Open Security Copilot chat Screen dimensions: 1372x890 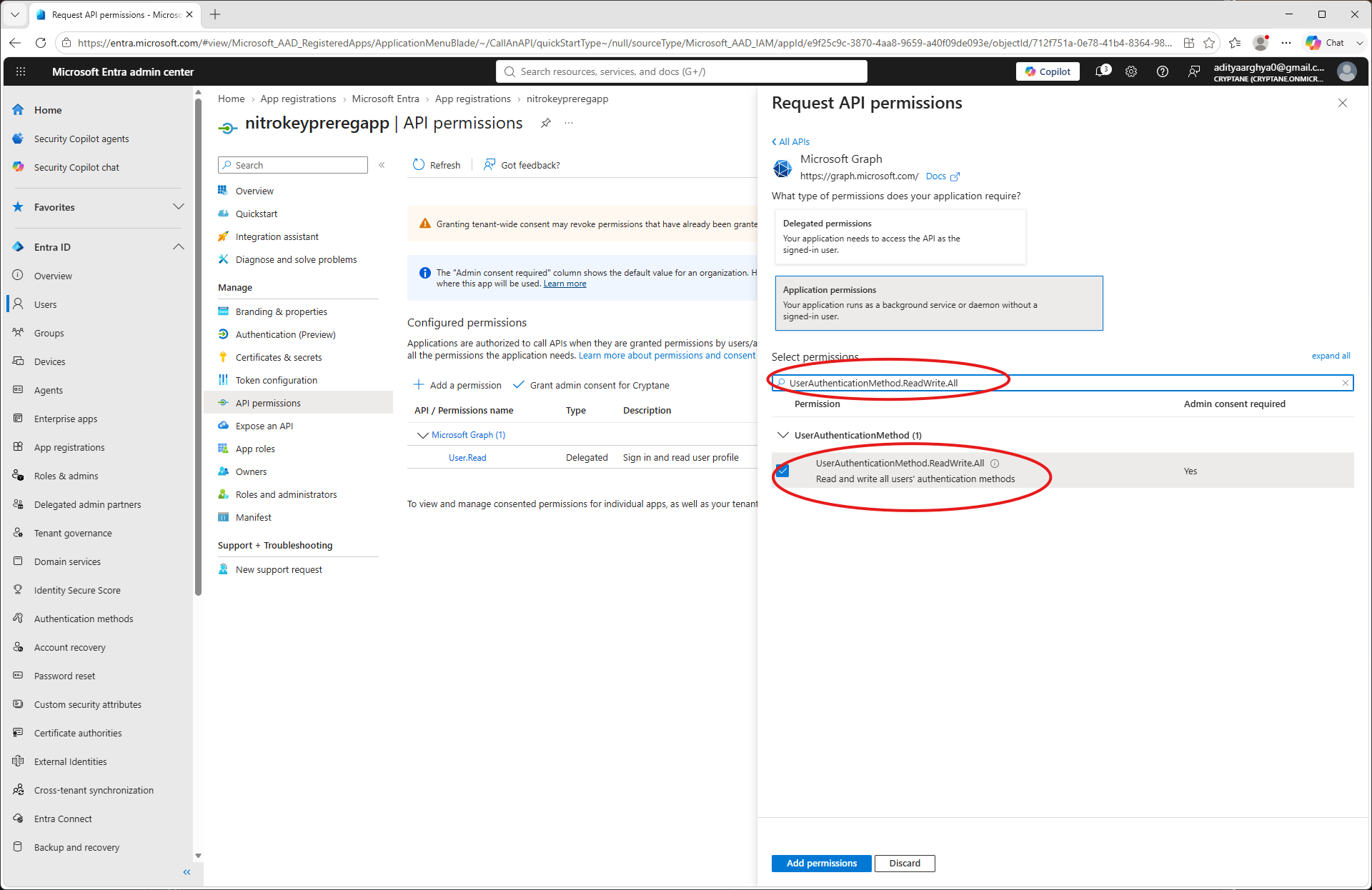point(76,167)
